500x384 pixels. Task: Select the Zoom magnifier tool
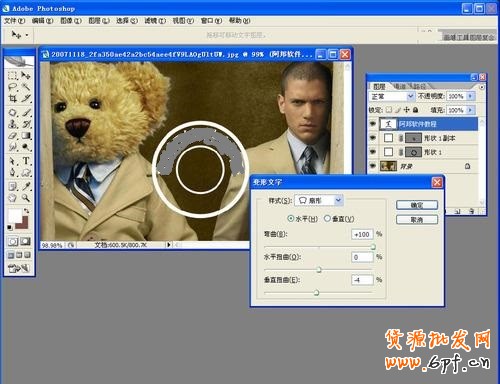(x=26, y=198)
